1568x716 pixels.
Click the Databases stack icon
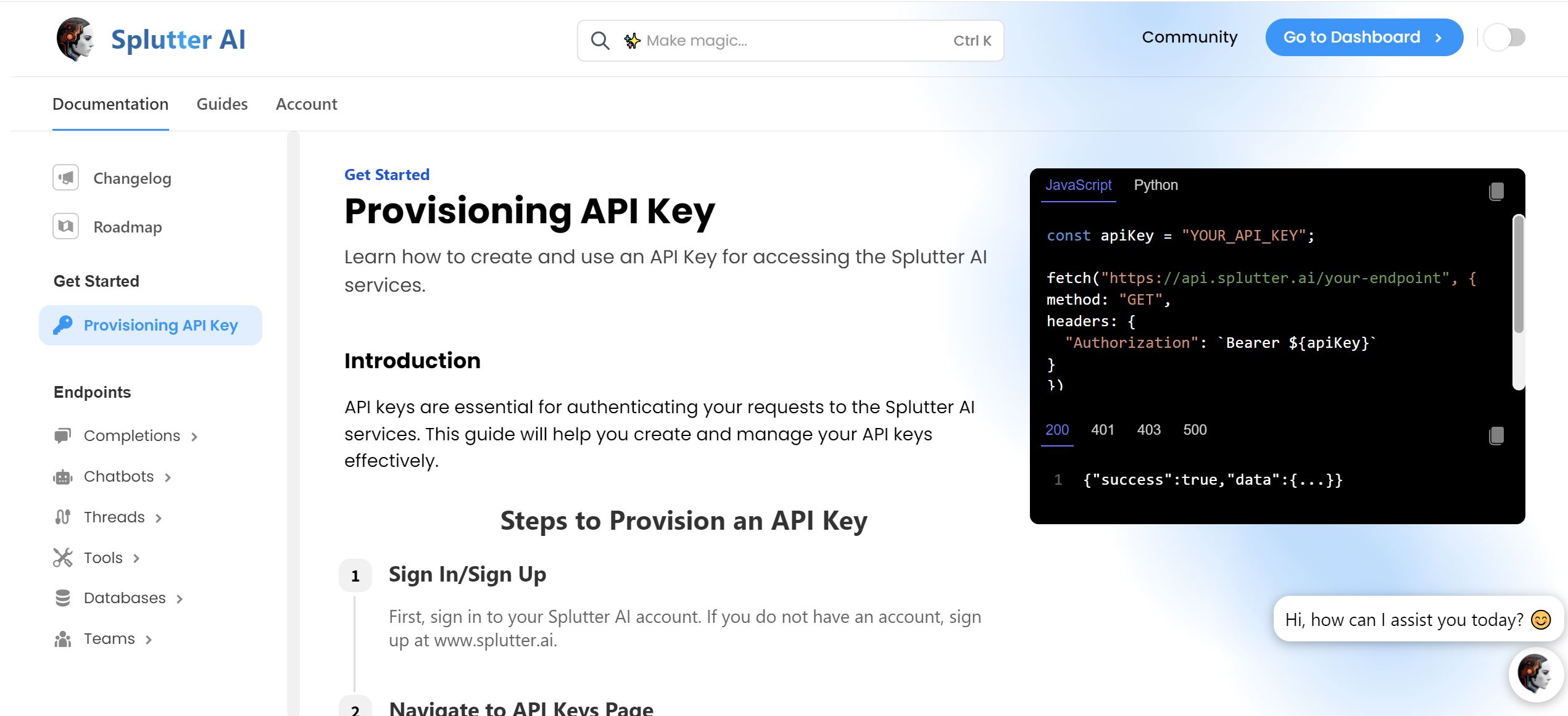click(x=62, y=598)
